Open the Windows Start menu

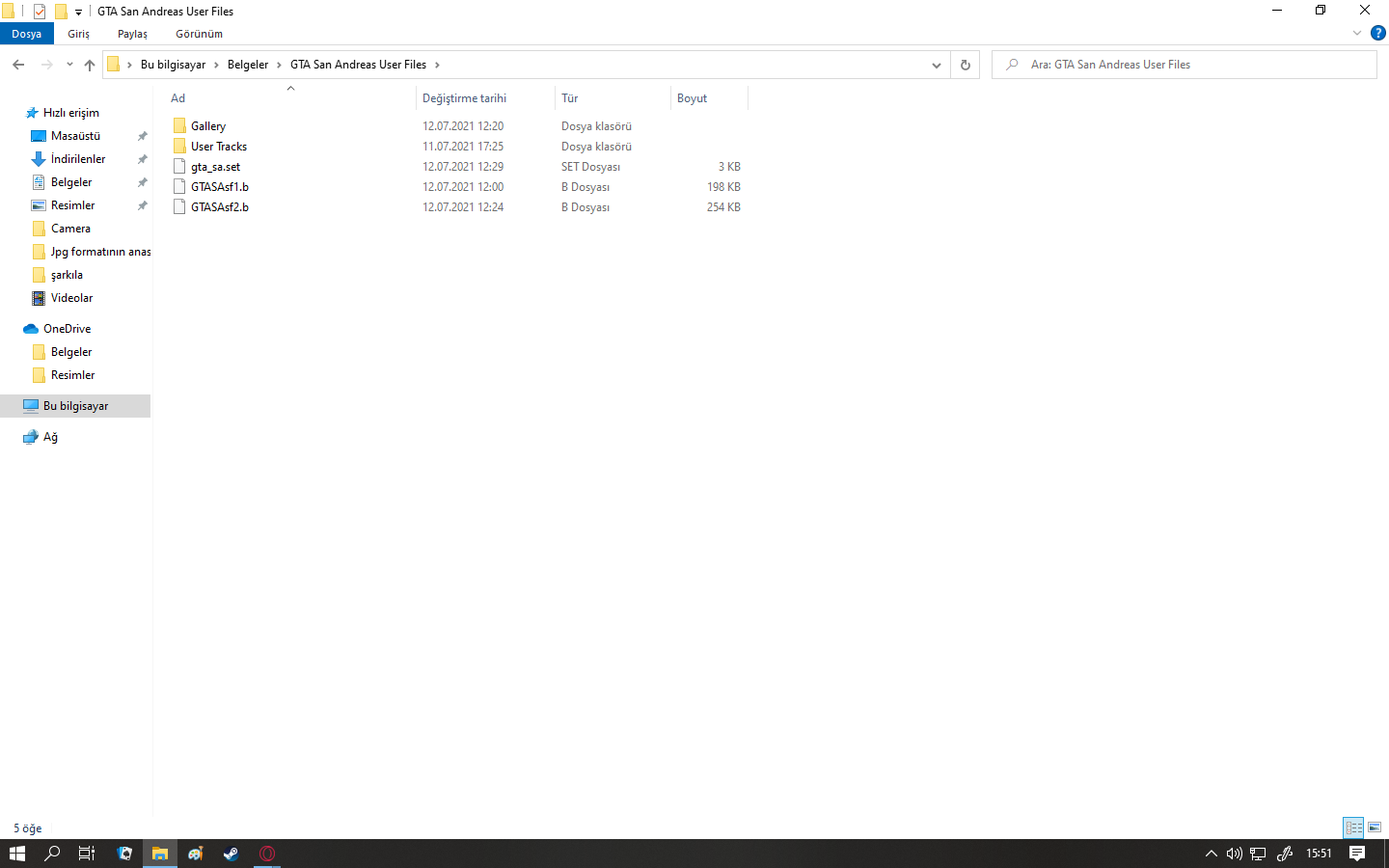click(17, 854)
